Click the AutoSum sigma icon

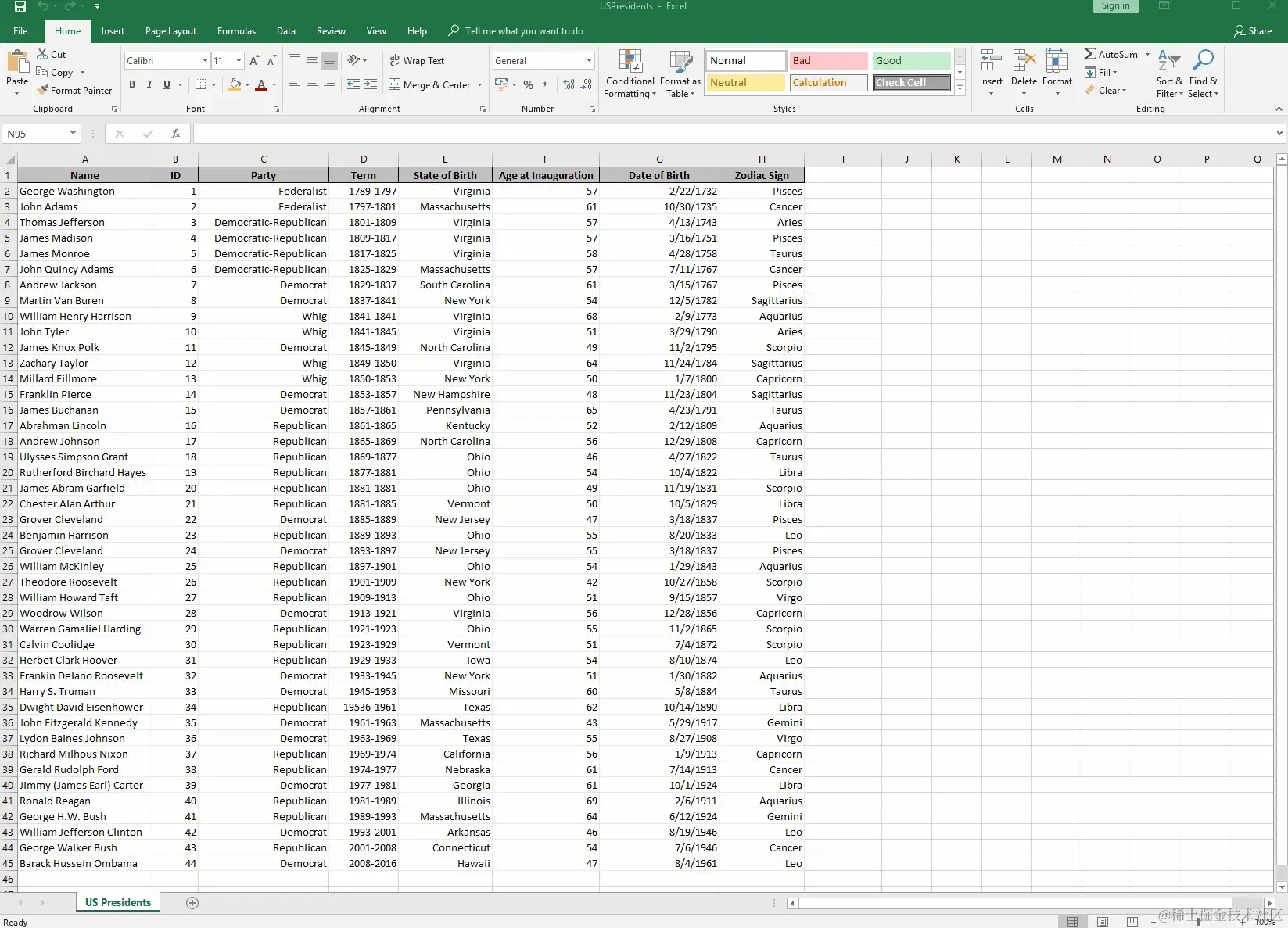coord(1089,54)
